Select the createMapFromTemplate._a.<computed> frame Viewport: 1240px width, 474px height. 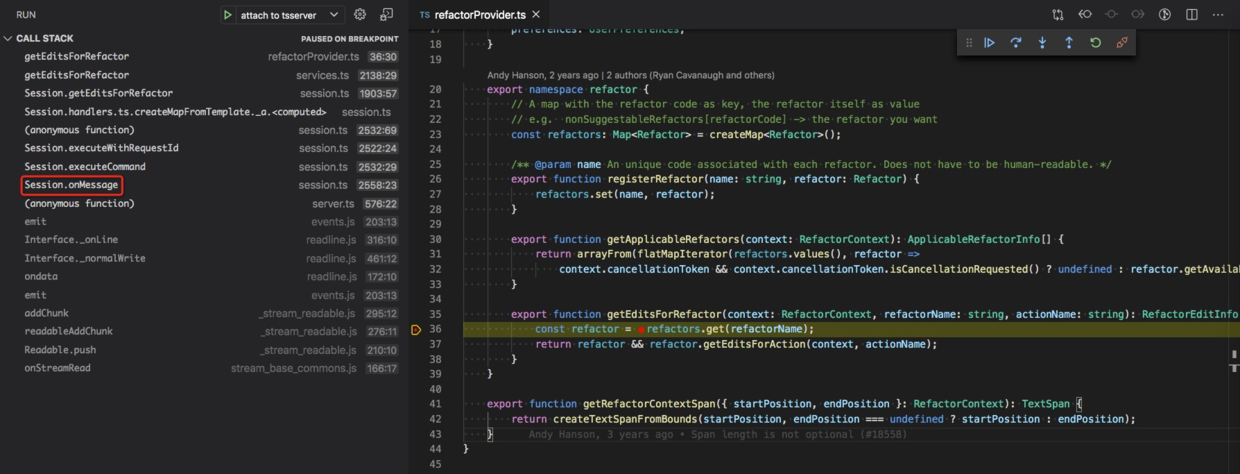pos(204,112)
